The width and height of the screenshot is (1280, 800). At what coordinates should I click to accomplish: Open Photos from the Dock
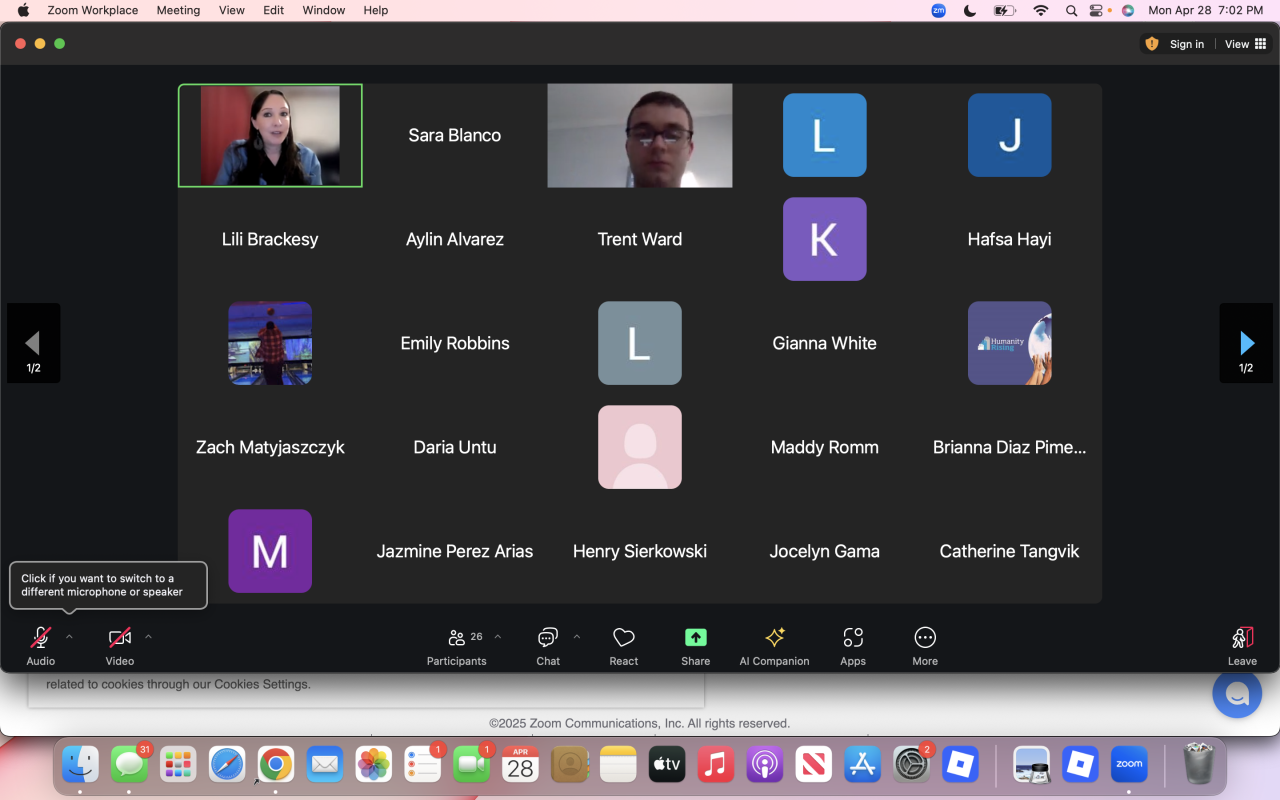[374, 765]
